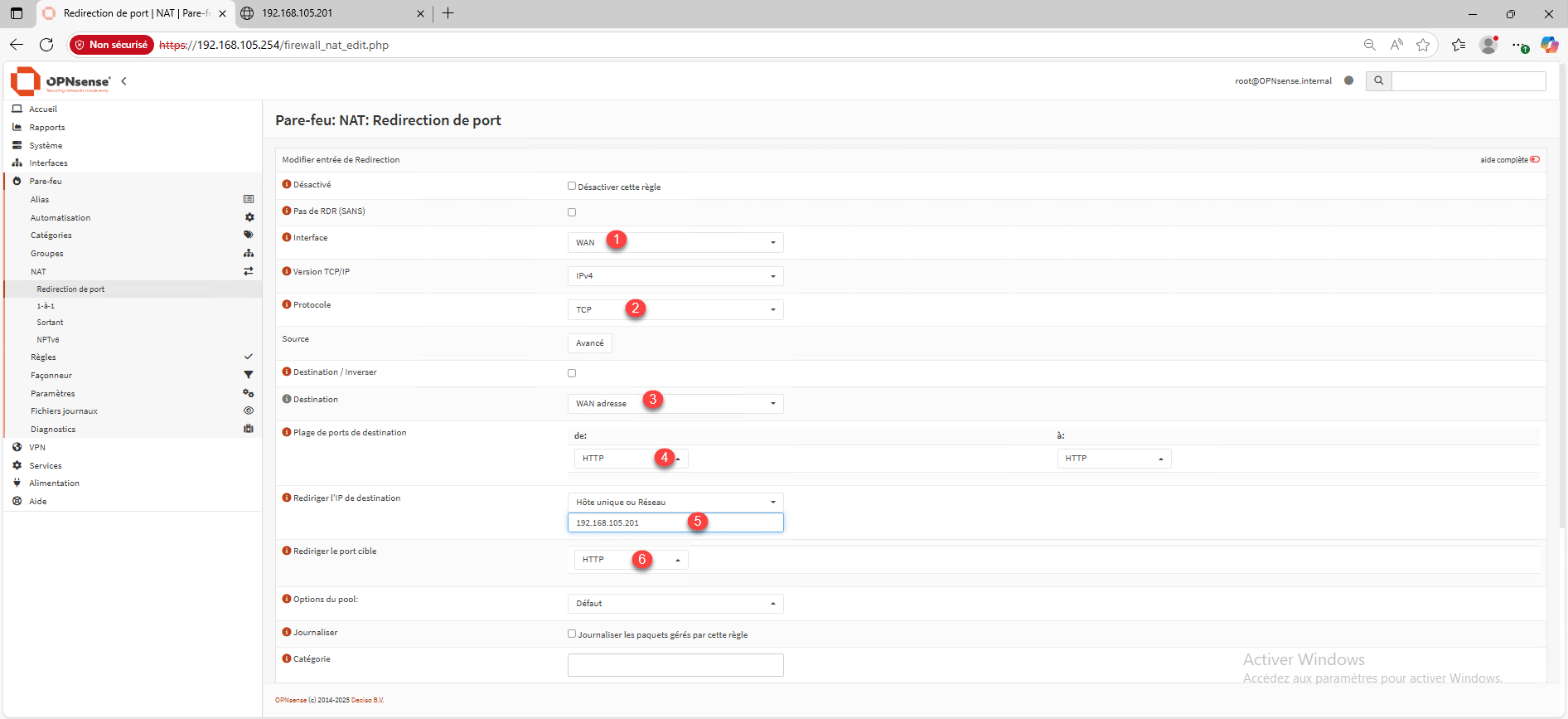This screenshot has width=1568, height=719.
Task: Click the Groupes hierarchy icon
Action: coord(249,253)
